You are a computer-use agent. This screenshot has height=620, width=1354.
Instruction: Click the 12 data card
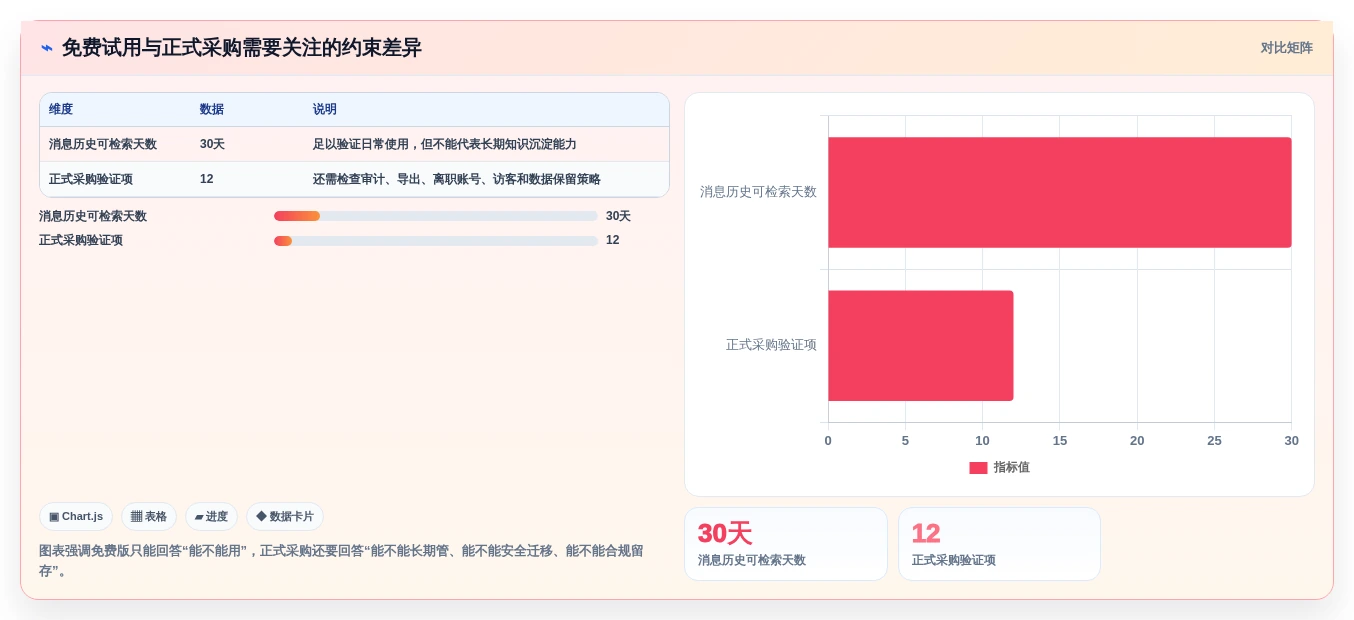(999, 544)
